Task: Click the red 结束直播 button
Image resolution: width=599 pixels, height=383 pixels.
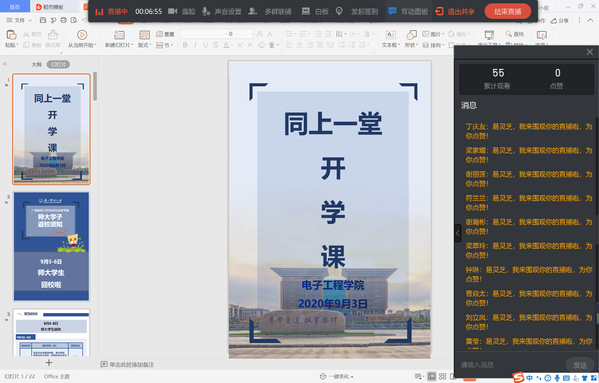Action: point(507,11)
